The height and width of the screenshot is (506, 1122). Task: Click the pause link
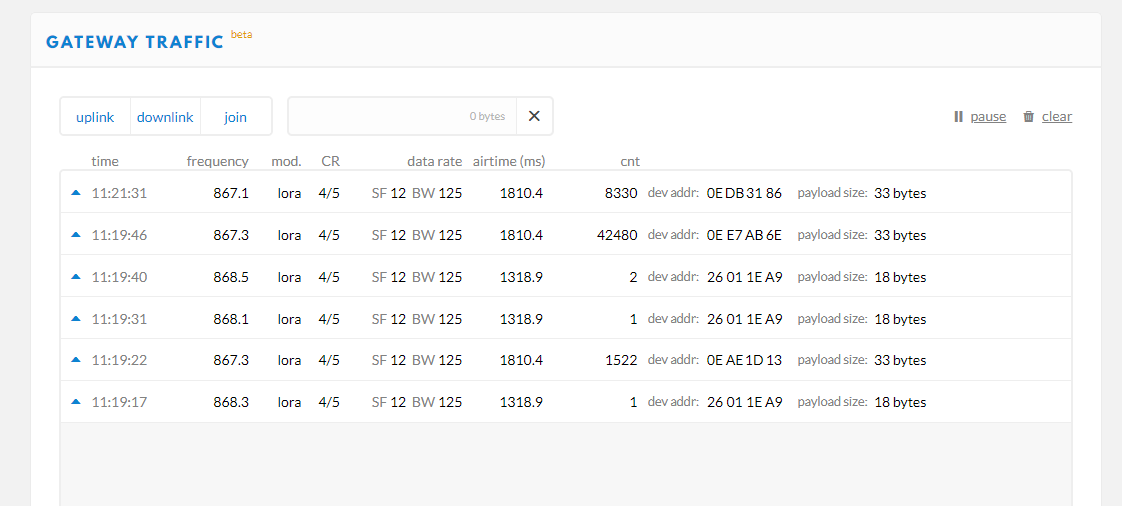pyautogui.click(x=988, y=117)
